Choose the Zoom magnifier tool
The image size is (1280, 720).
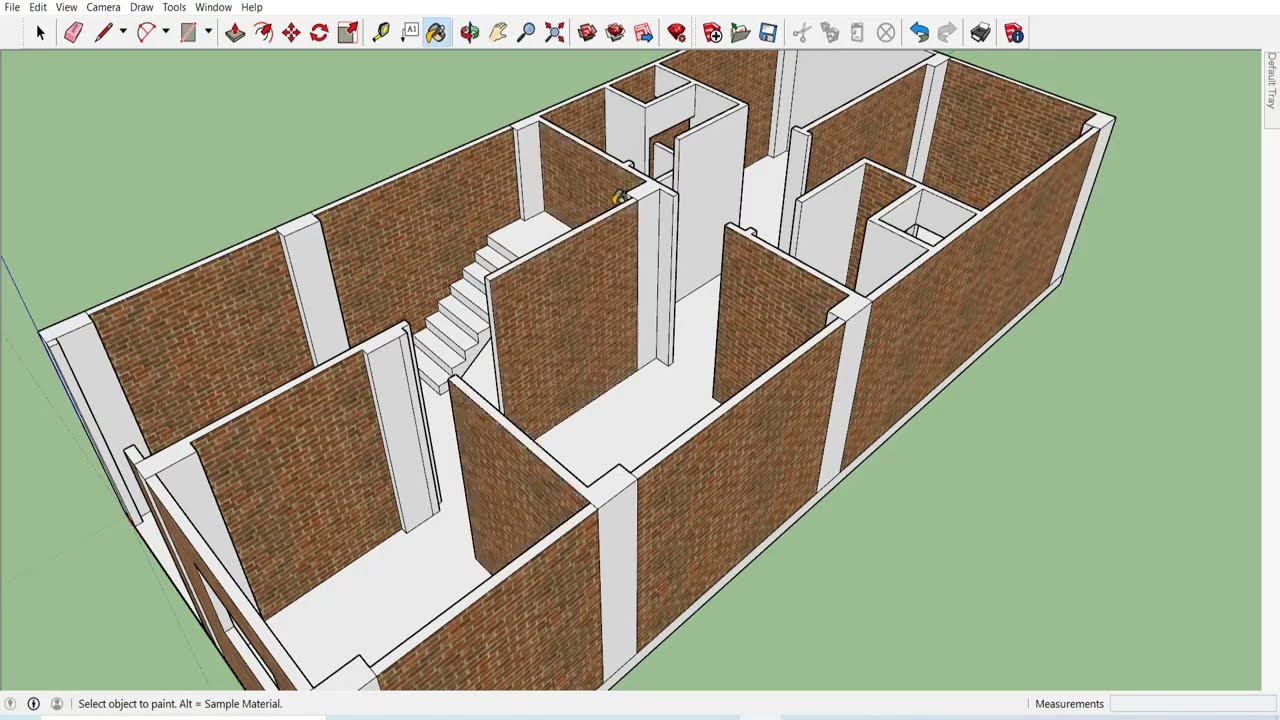click(526, 33)
